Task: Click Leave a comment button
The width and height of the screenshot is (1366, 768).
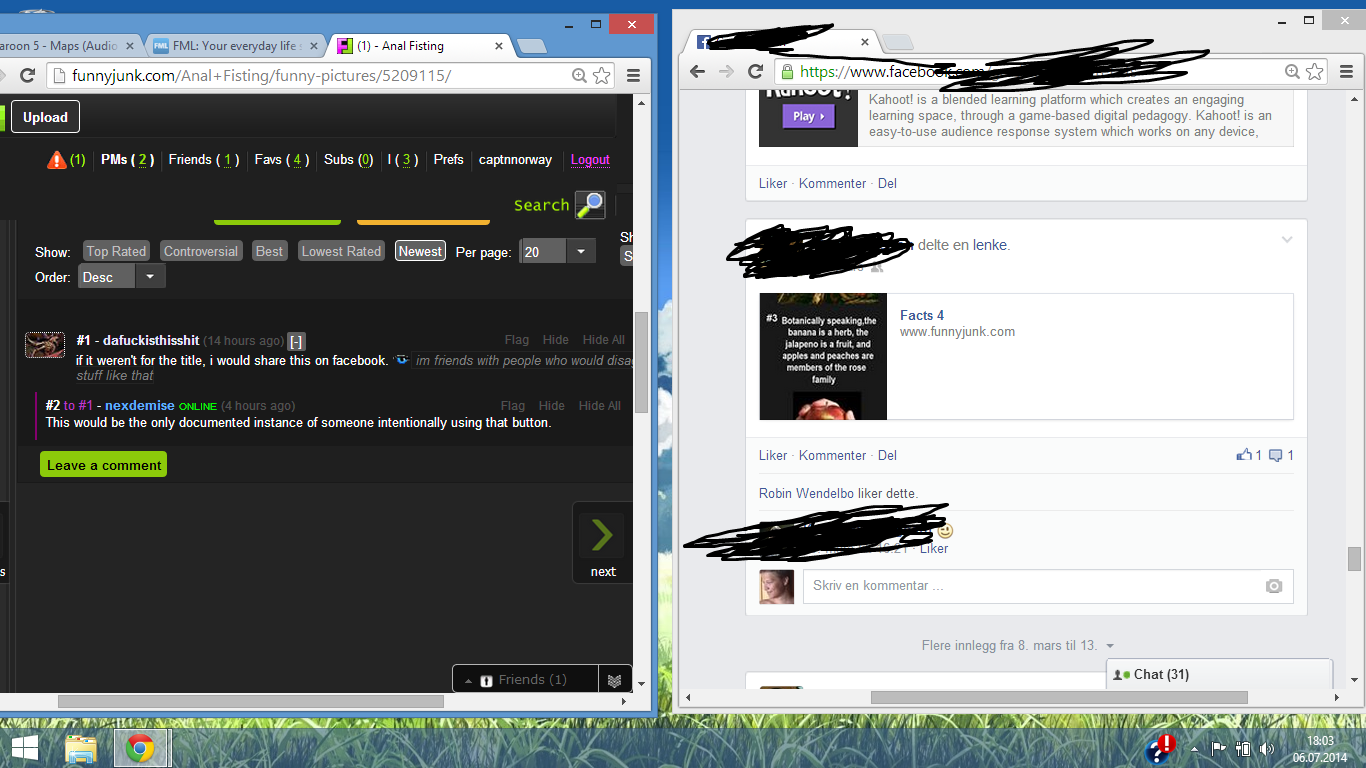Action: pyautogui.click(x=104, y=465)
